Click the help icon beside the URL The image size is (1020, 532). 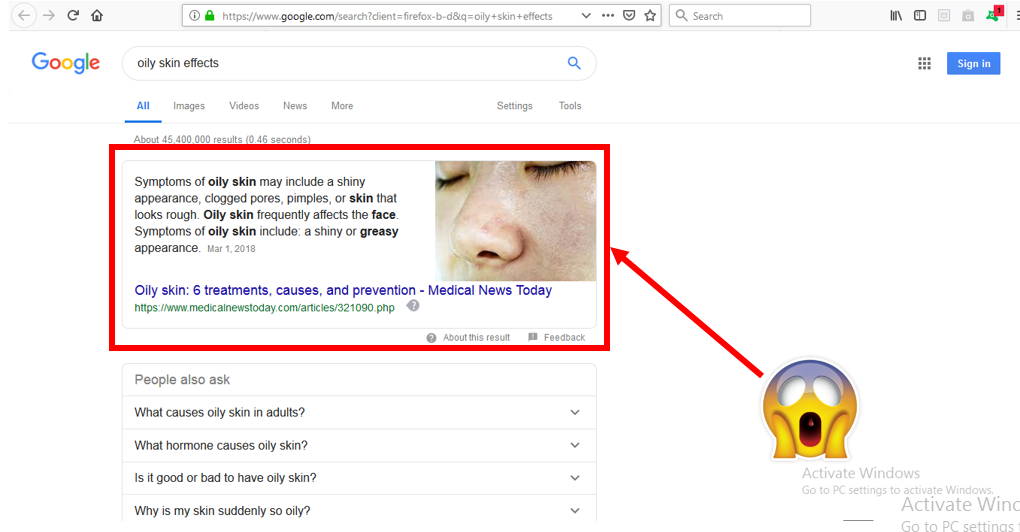pyautogui.click(x=413, y=306)
